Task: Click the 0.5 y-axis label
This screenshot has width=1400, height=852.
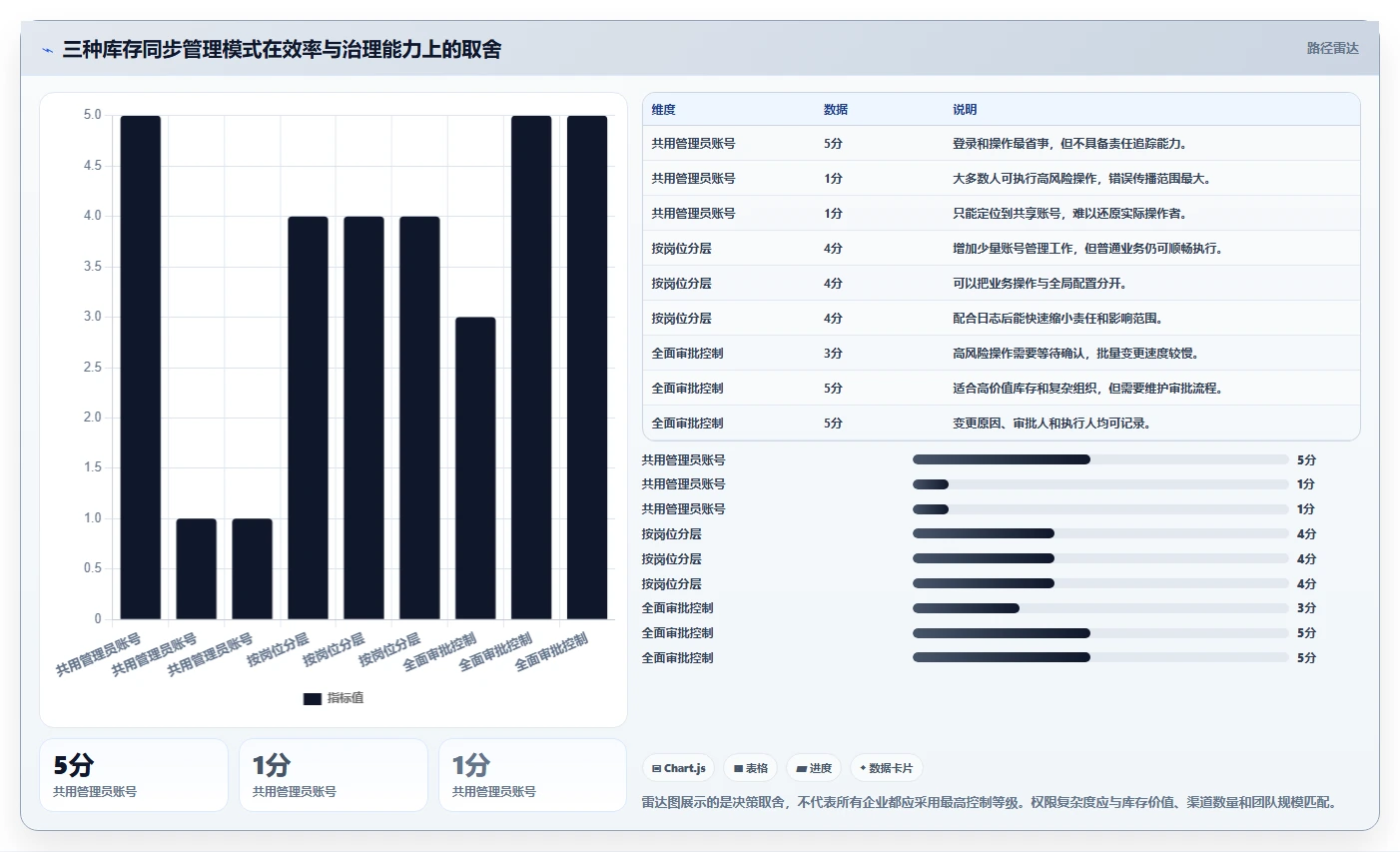Action: 93,568
